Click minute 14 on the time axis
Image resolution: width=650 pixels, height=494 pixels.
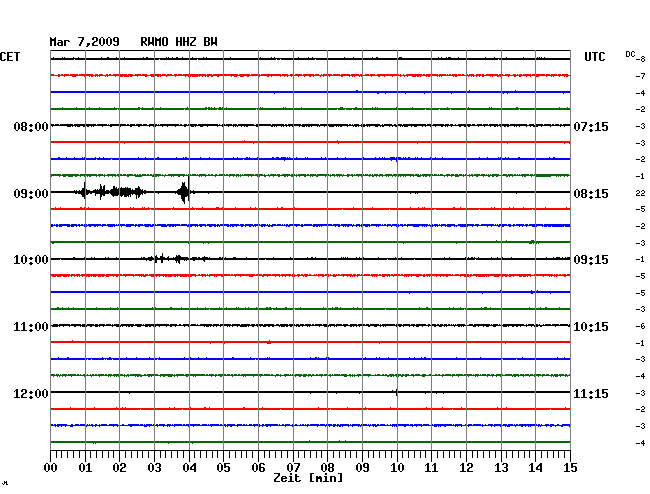[535, 468]
